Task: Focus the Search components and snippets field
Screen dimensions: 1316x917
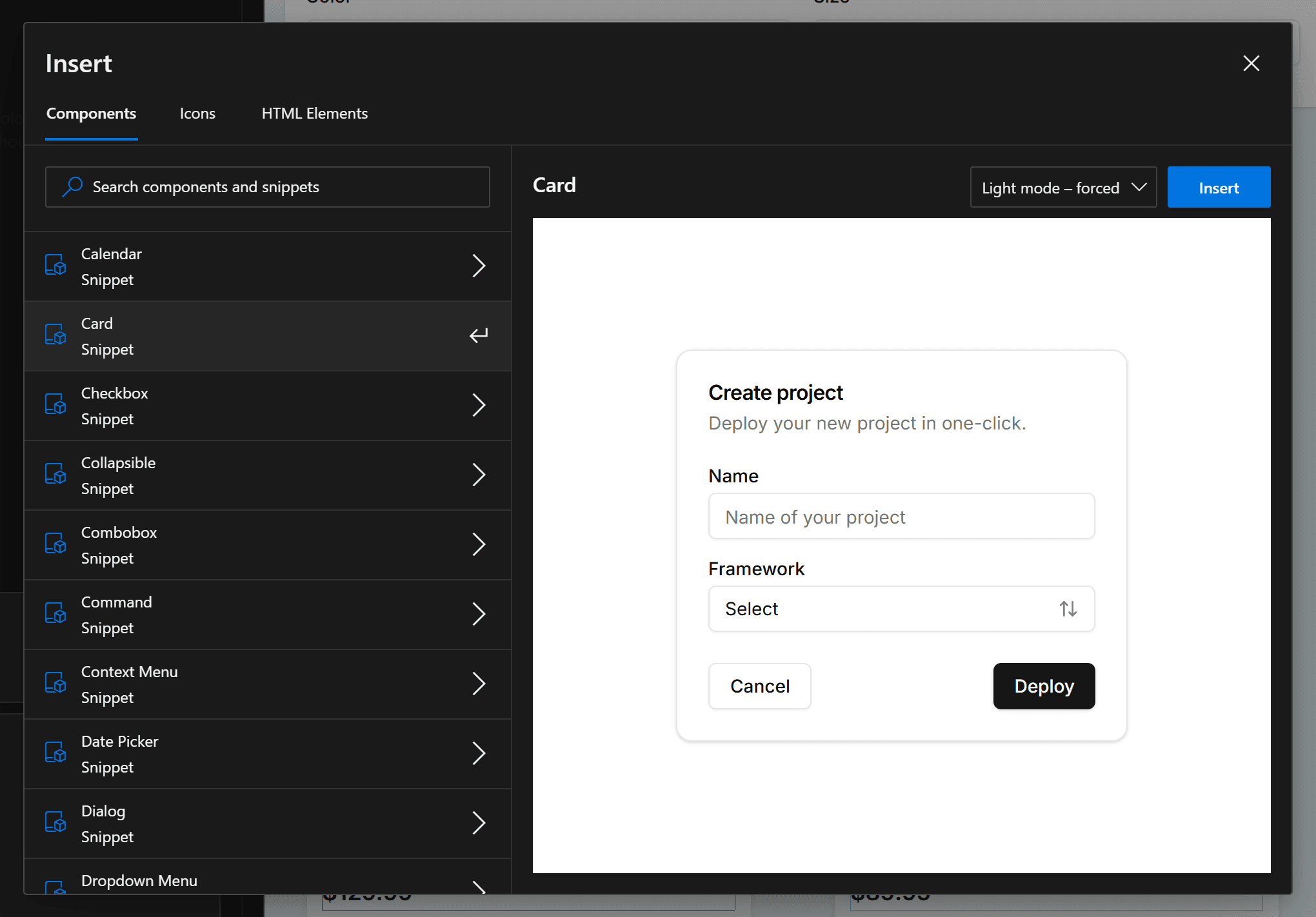Action: (x=268, y=187)
